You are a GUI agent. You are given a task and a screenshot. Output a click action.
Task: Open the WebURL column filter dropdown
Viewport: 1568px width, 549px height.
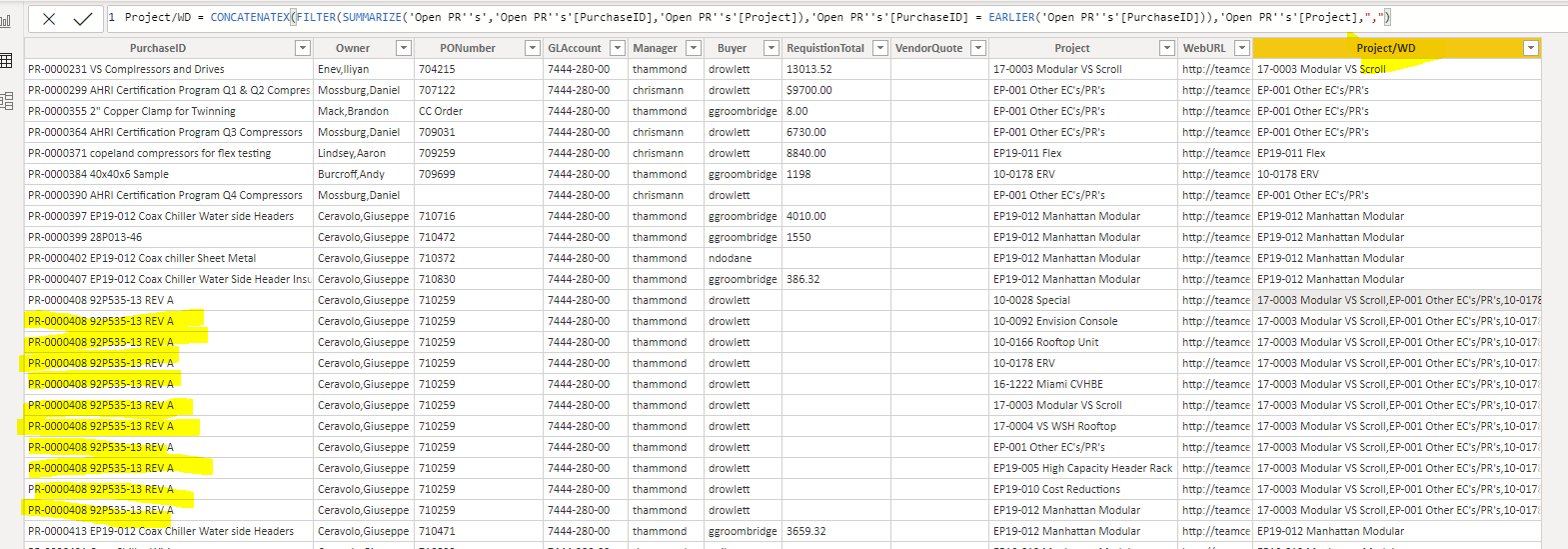(1241, 48)
